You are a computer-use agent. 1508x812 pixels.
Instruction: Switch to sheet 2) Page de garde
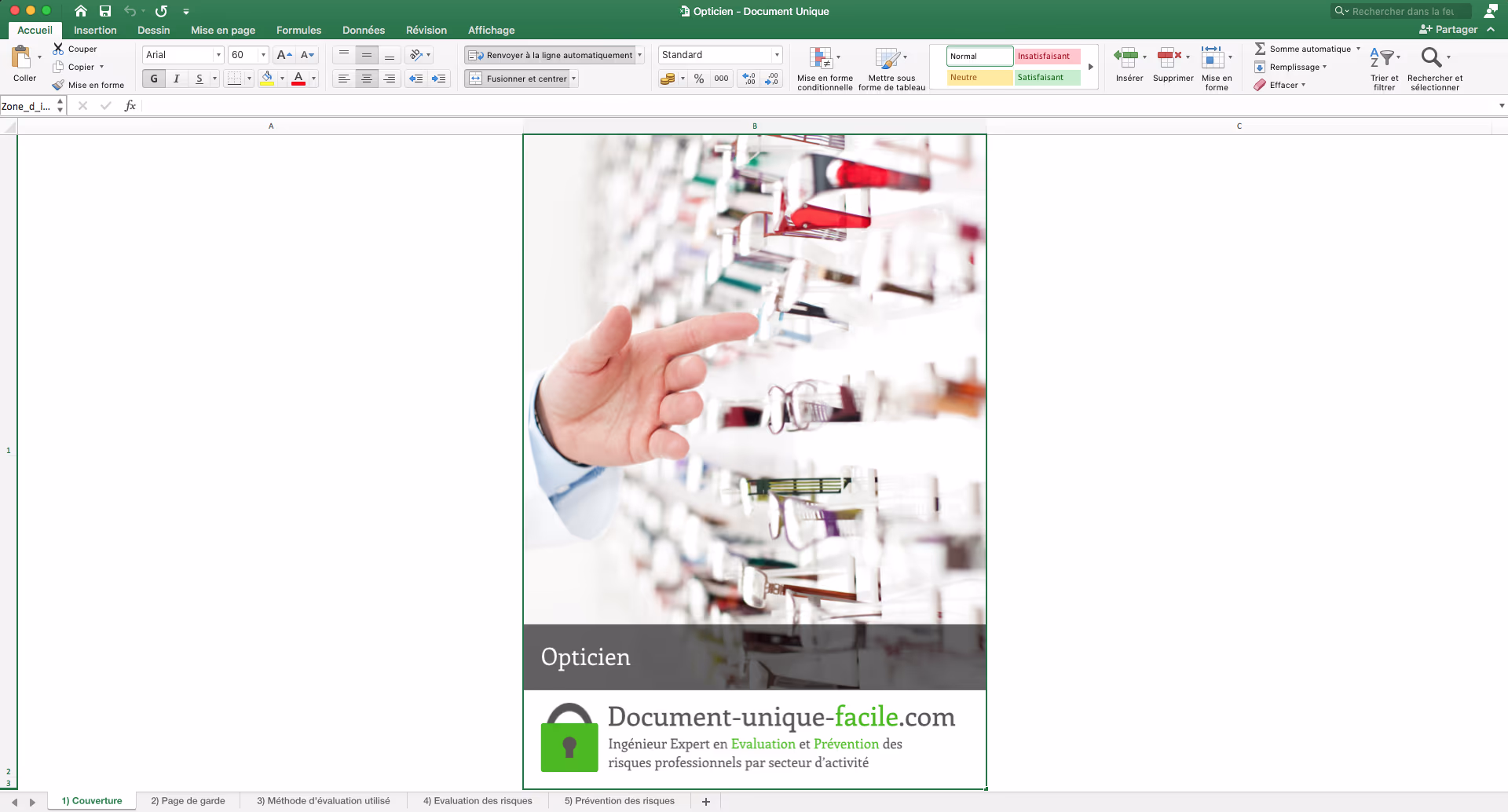coord(188,801)
